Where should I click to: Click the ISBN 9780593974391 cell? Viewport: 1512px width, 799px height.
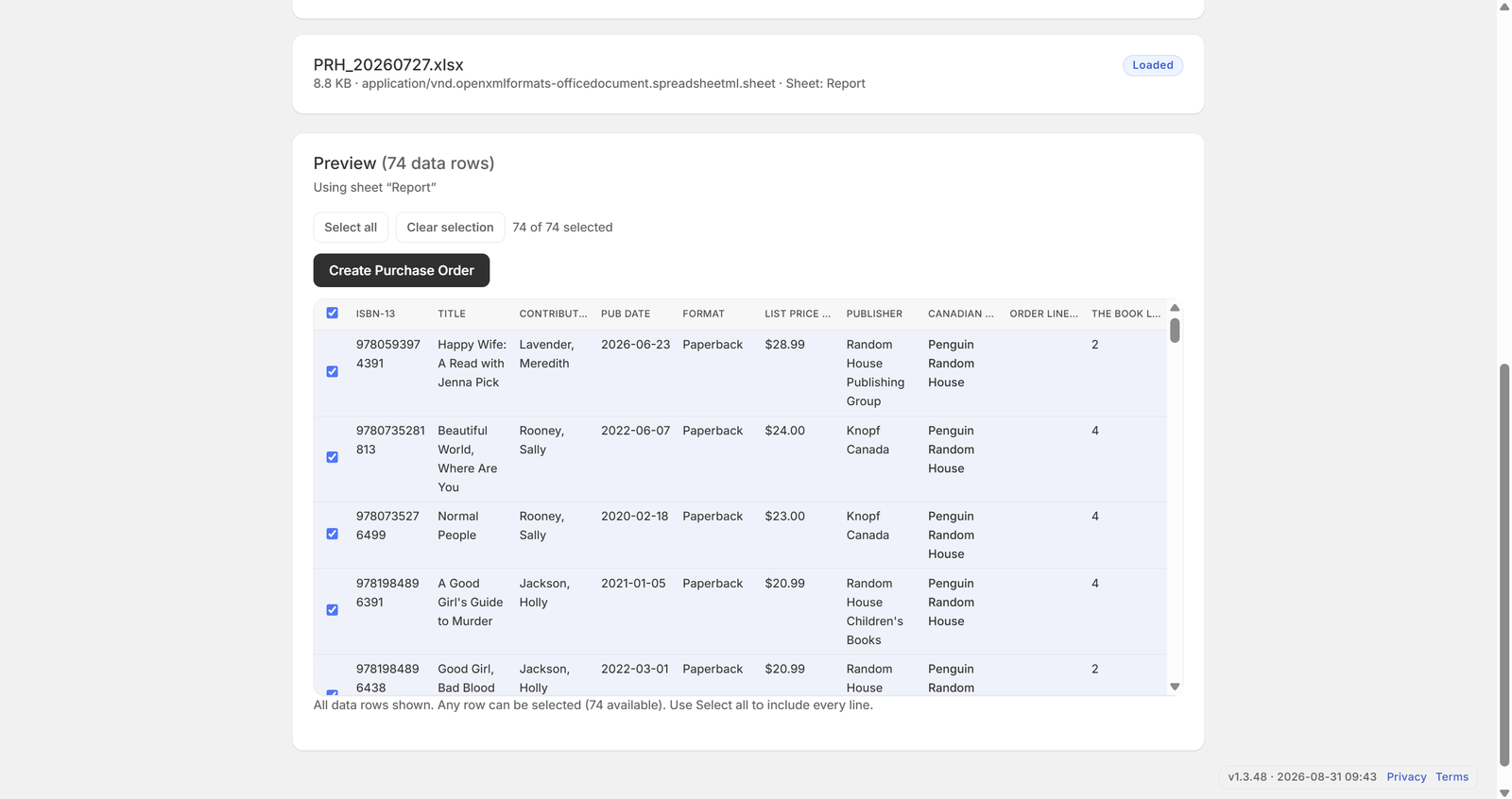[387, 354]
